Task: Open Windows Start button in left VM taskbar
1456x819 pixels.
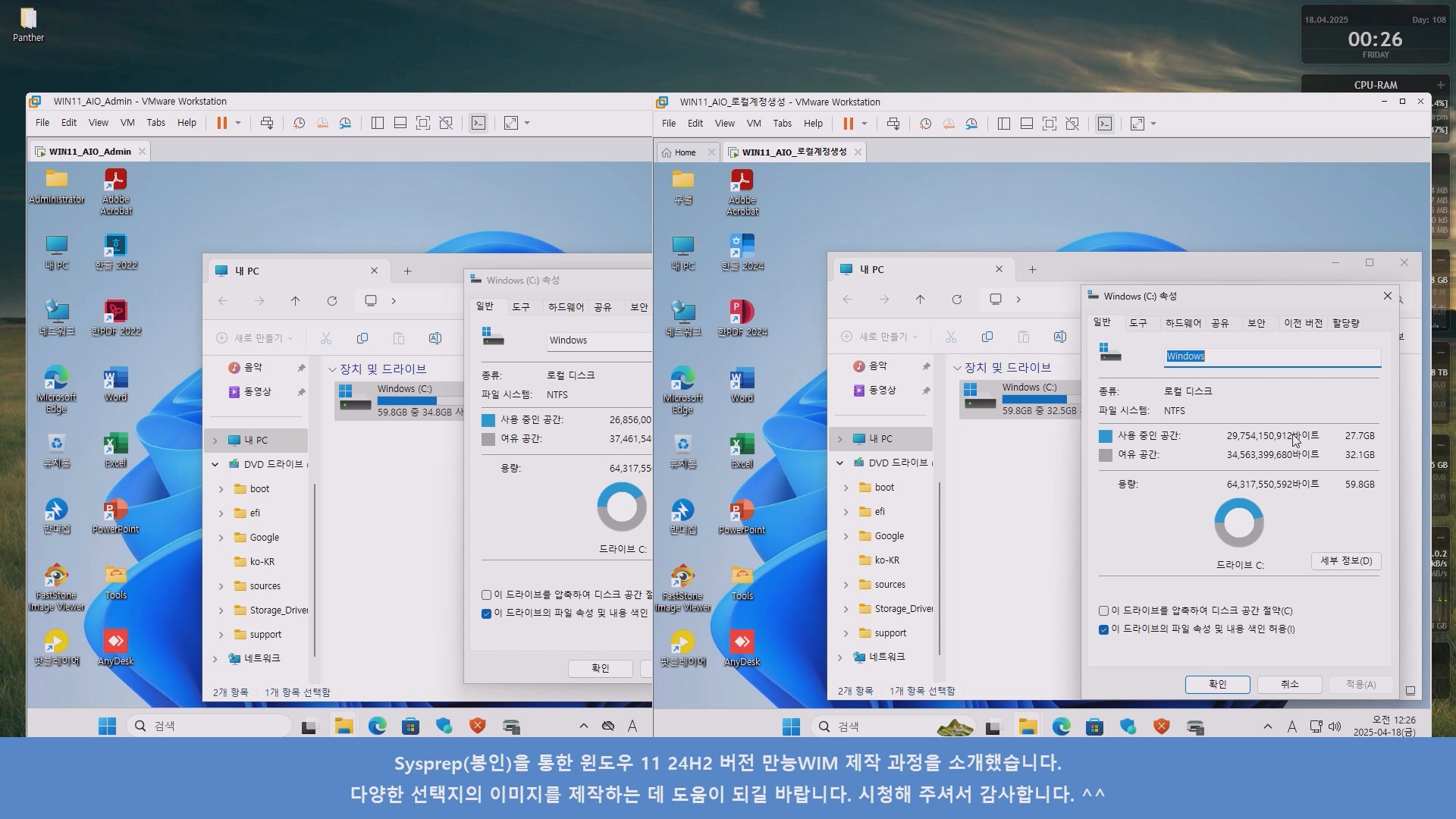Action: click(x=107, y=726)
